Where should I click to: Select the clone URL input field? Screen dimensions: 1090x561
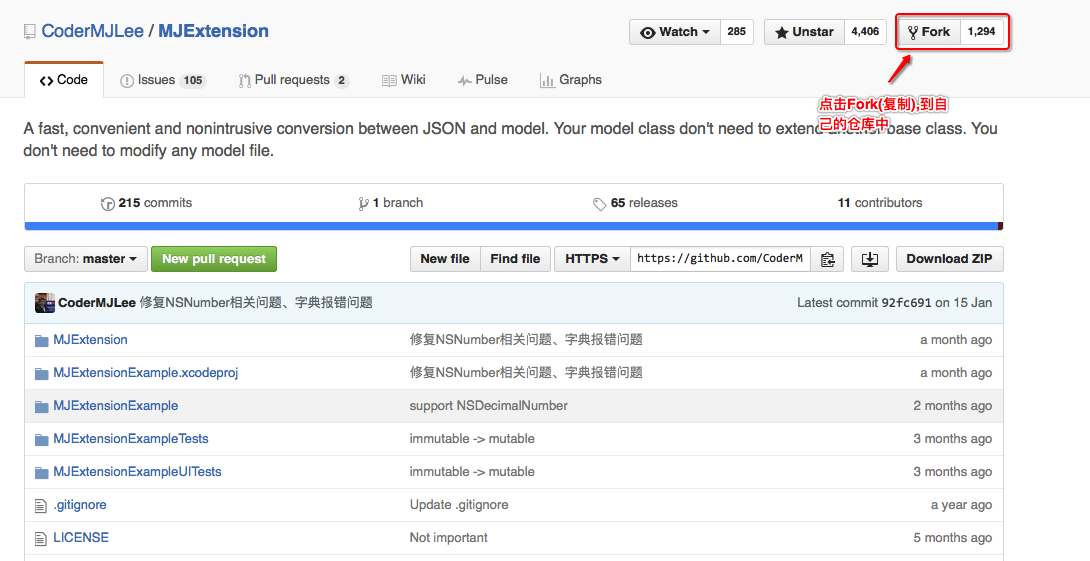click(x=720, y=259)
